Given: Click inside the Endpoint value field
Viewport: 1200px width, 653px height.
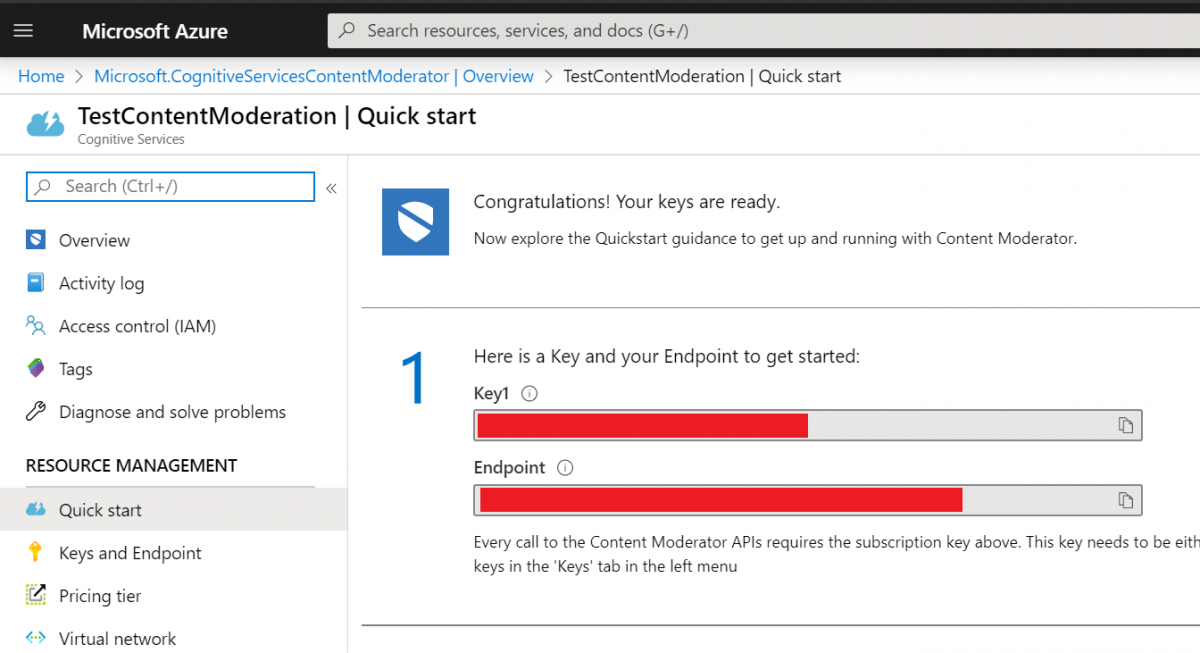Looking at the screenshot, I should click(x=808, y=499).
